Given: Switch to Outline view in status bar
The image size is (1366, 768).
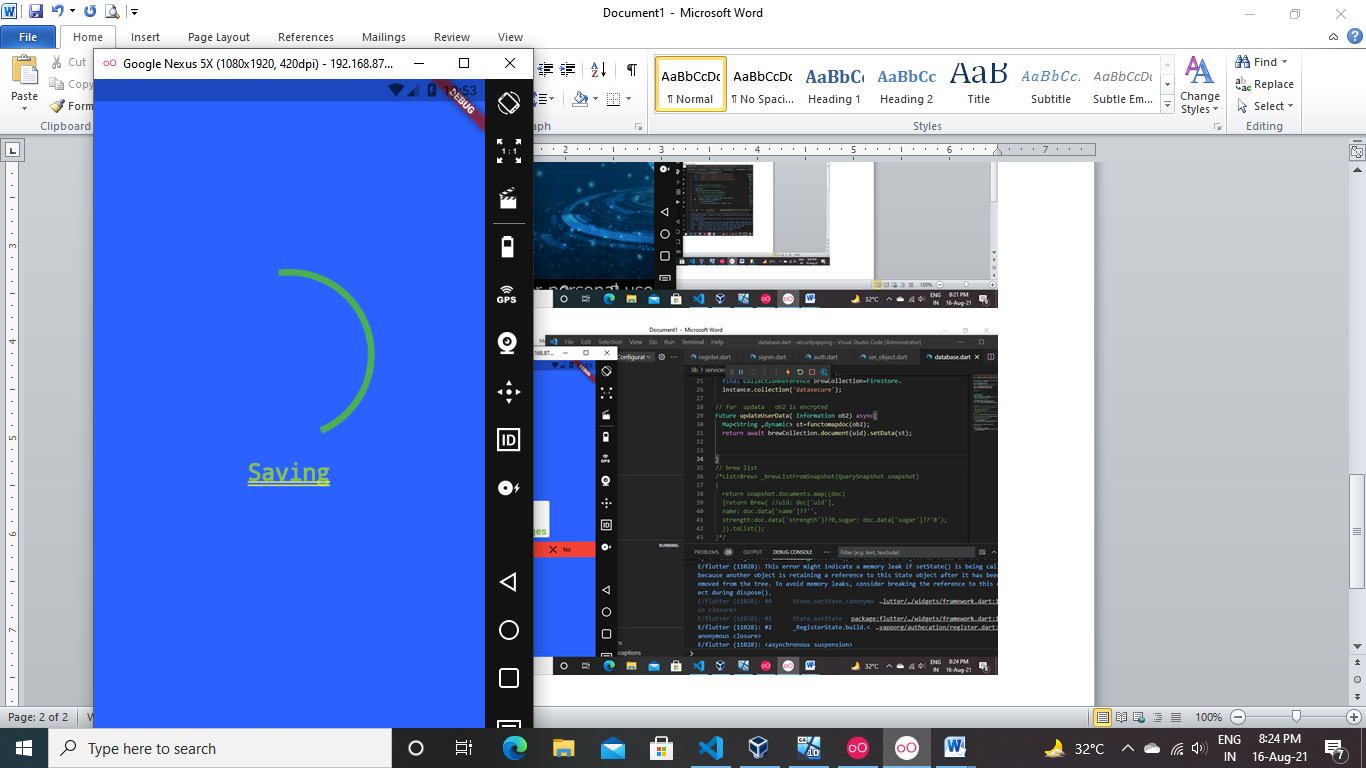Looking at the screenshot, I should tap(1158, 717).
